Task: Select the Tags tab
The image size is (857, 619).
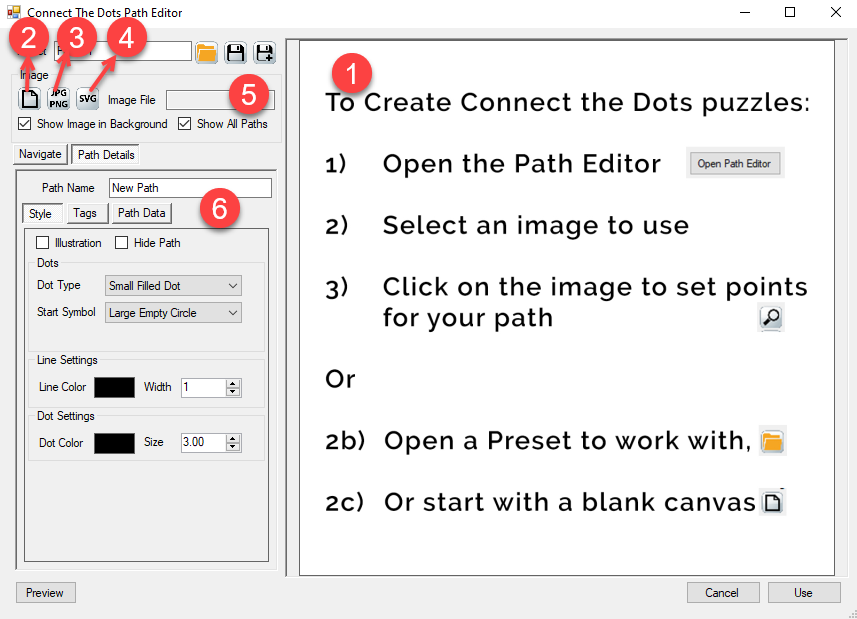Action: click(85, 213)
